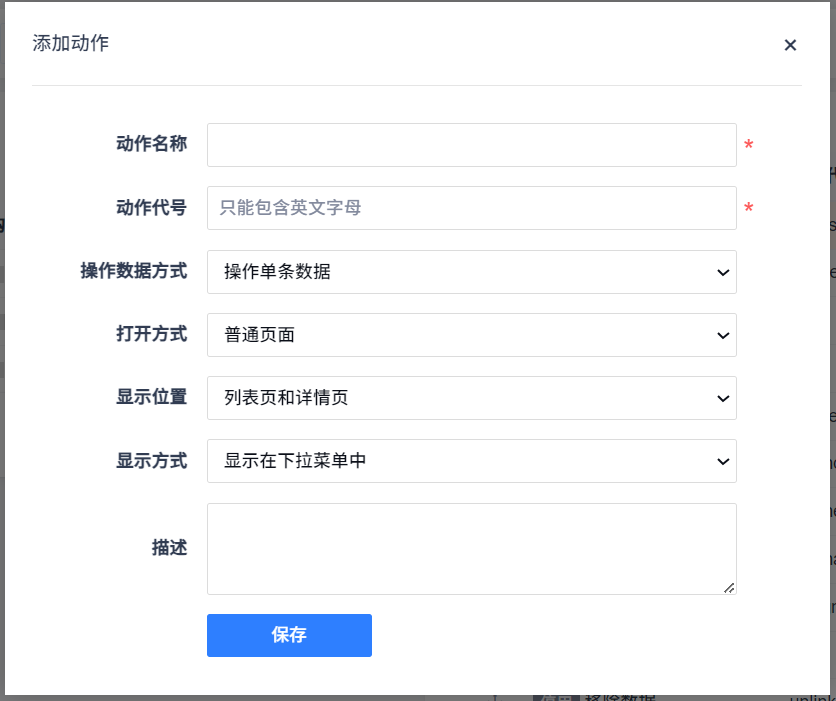Click the red asterisk beside 动作名称
Viewport: 836px width, 701px height.
coord(749,147)
